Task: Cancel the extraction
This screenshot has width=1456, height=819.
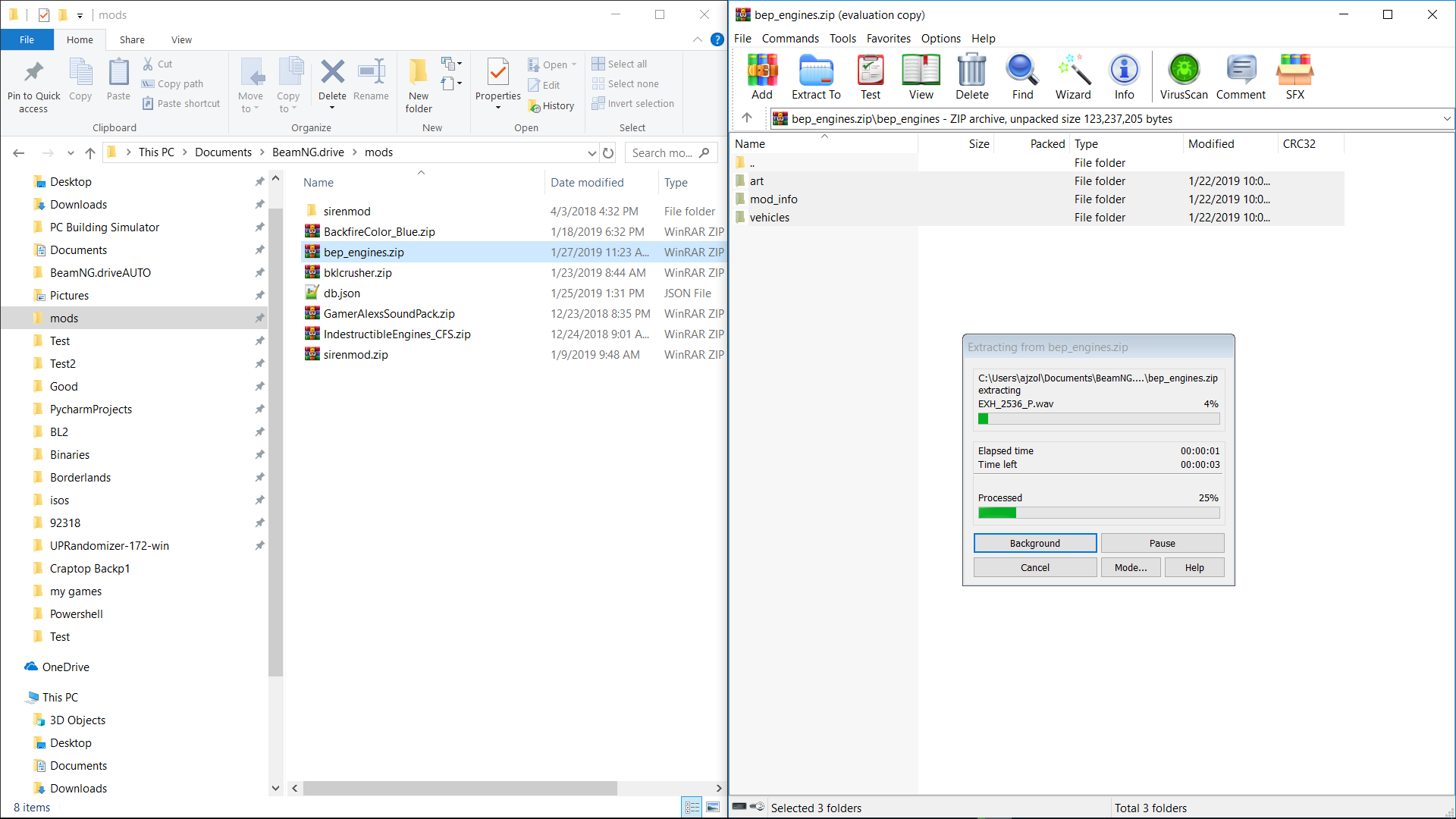Action: coord(1035,567)
